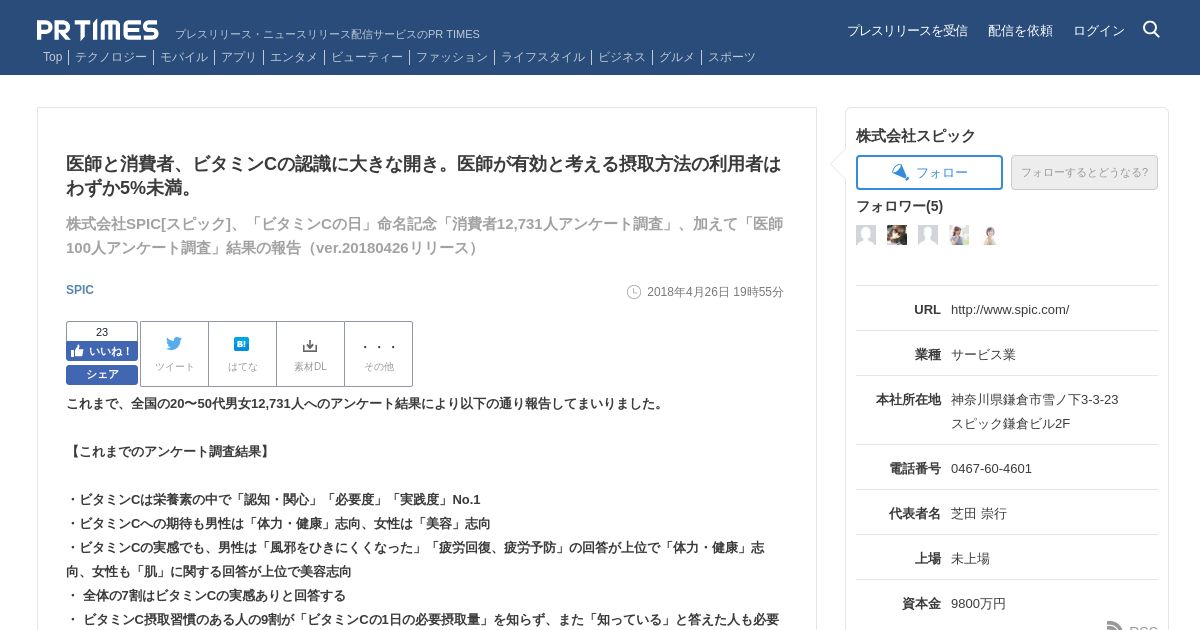Image resolution: width=1200 pixels, height=630 pixels.
Task: Click the article subtitle starting 株式会社SPIC[スピック]
Action: pyautogui.click(x=425, y=236)
